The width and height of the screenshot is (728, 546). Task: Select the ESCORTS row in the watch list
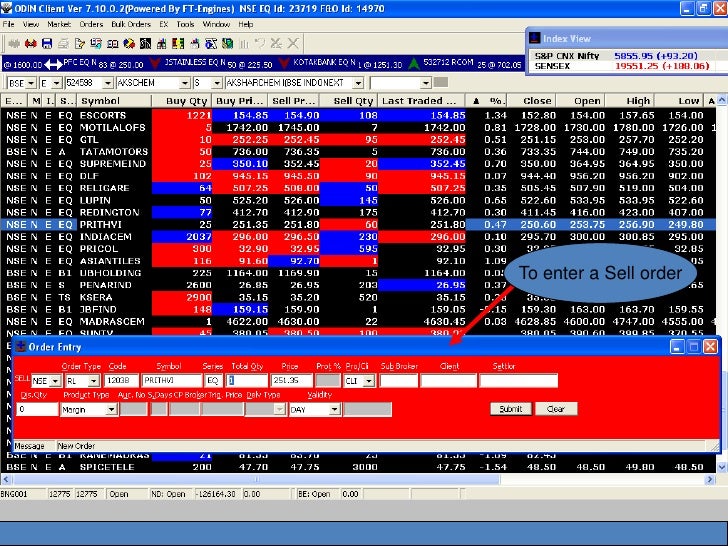pyautogui.click(x=358, y=115)
